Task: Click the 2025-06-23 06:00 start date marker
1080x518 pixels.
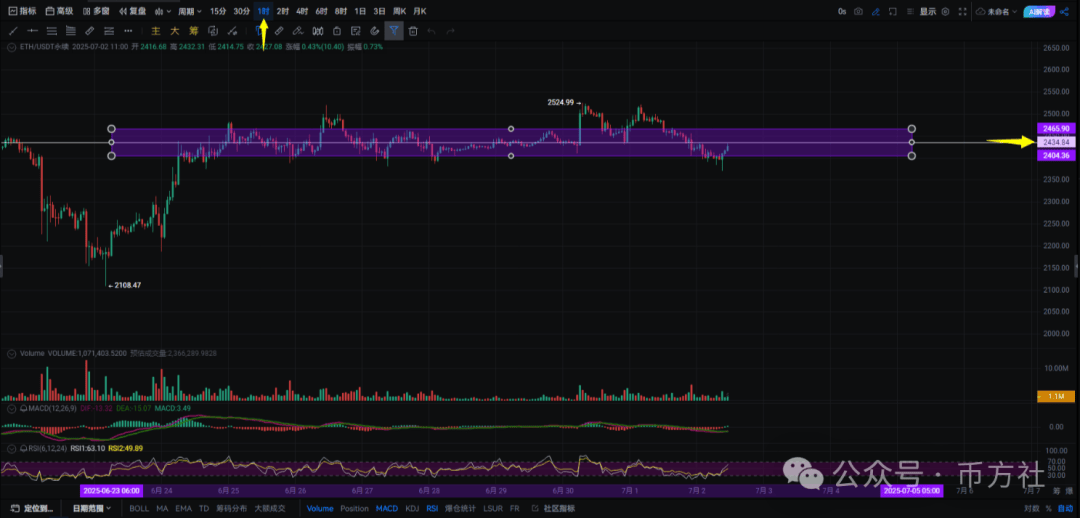Action: tap(110, 491)
